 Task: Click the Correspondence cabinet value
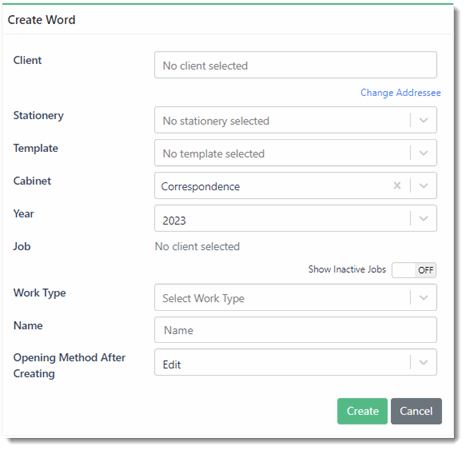point(200,187)
